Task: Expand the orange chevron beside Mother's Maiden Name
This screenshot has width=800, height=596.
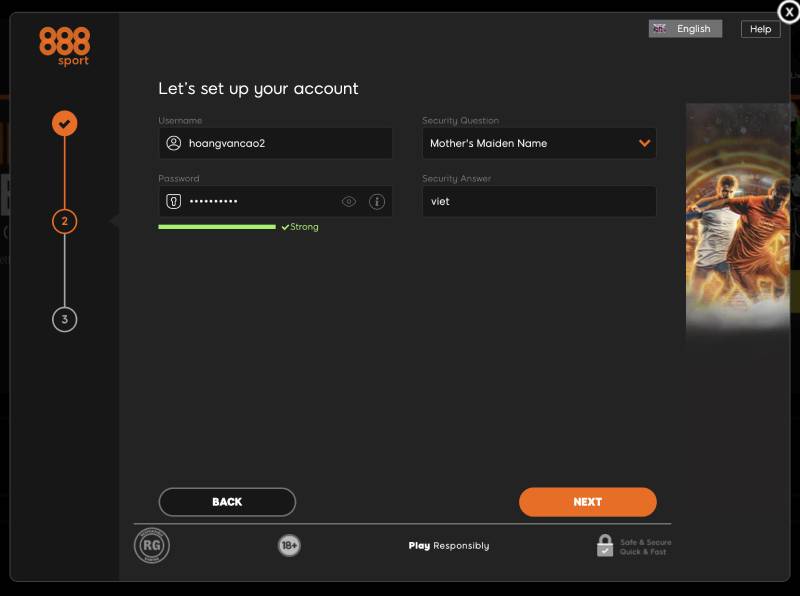Action: [644, 143]
